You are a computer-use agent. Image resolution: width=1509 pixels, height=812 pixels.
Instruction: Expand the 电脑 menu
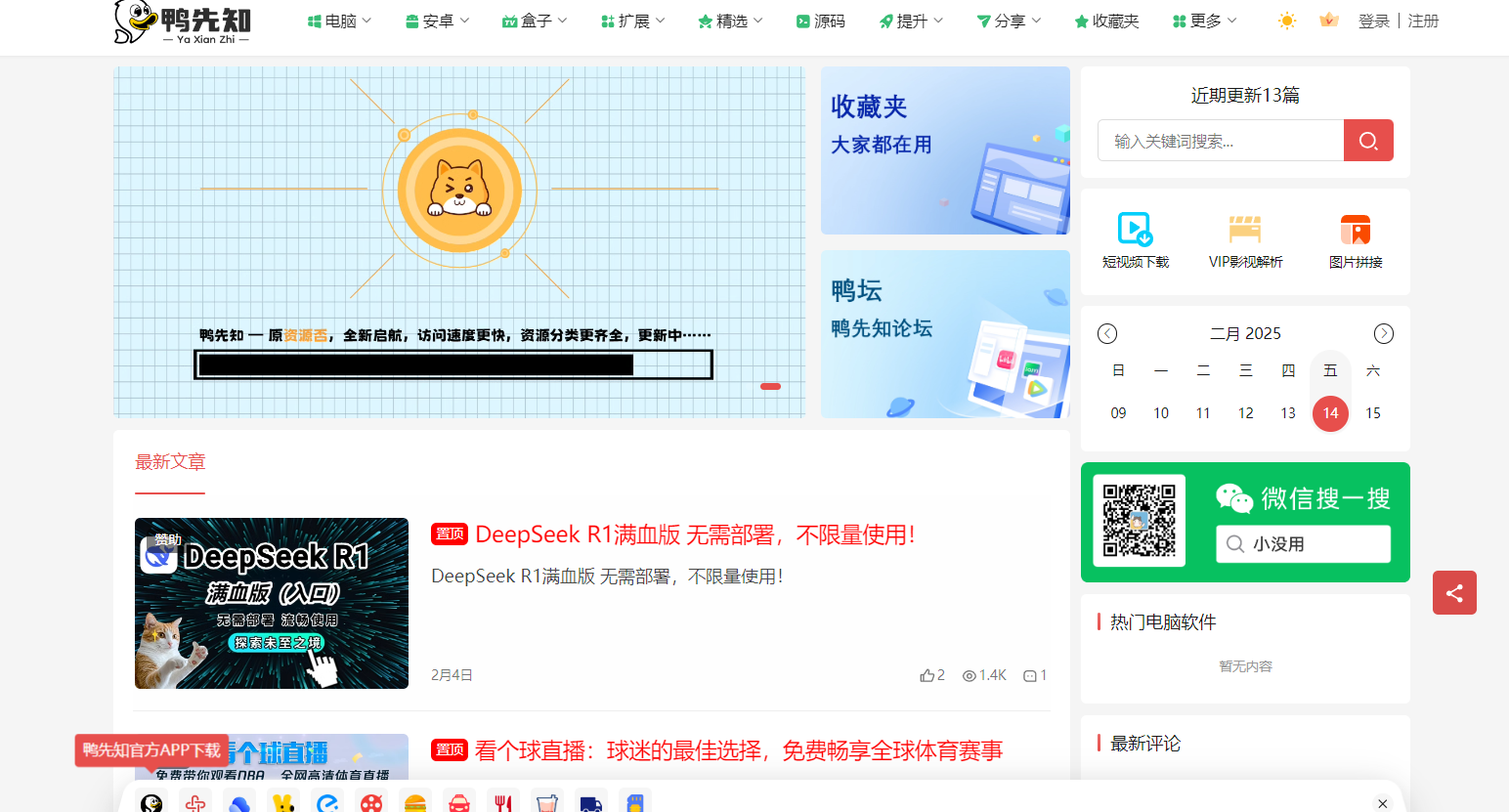coord(339,21)
